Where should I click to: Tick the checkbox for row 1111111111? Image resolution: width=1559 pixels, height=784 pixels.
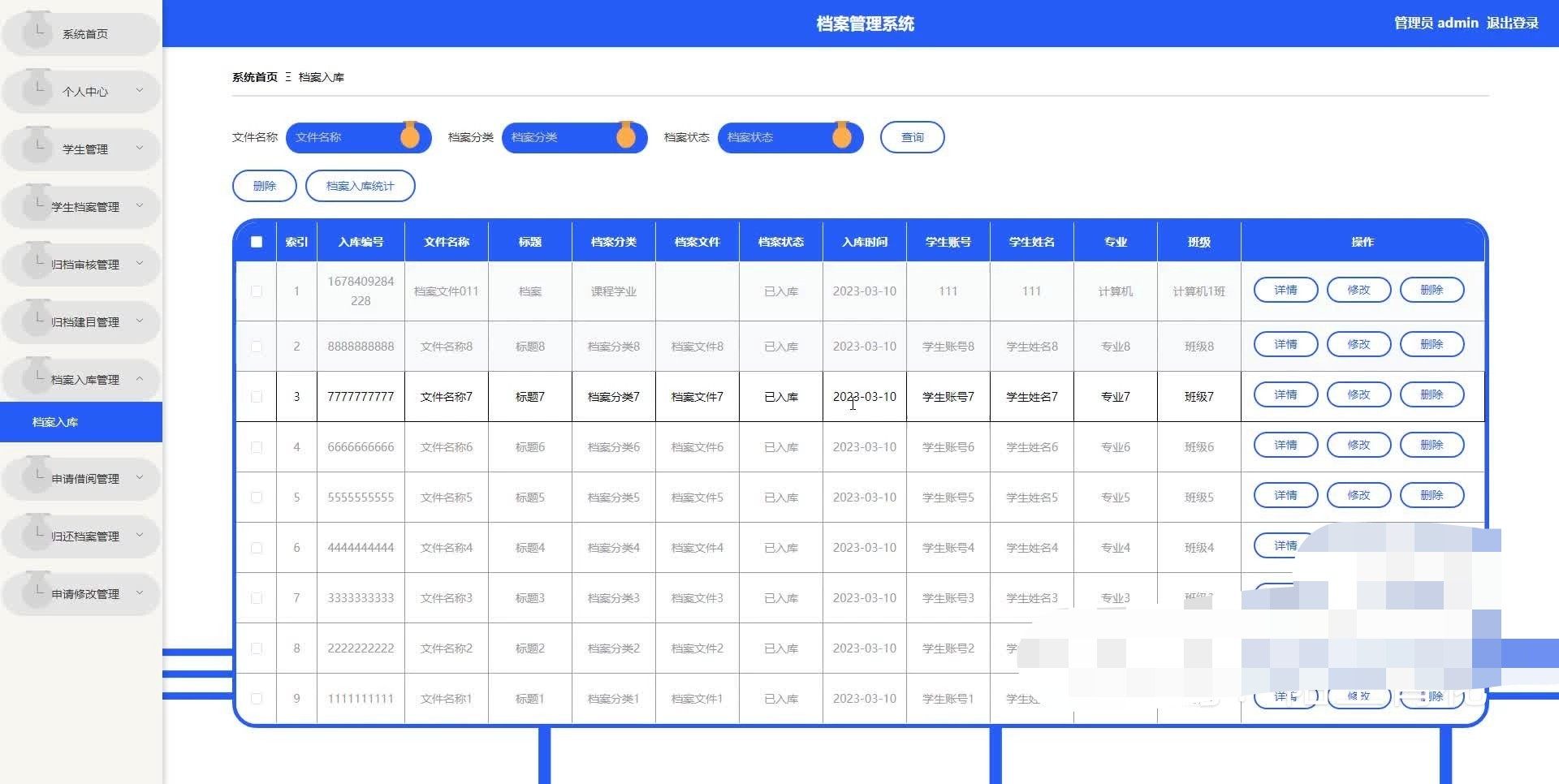[257, 699]
